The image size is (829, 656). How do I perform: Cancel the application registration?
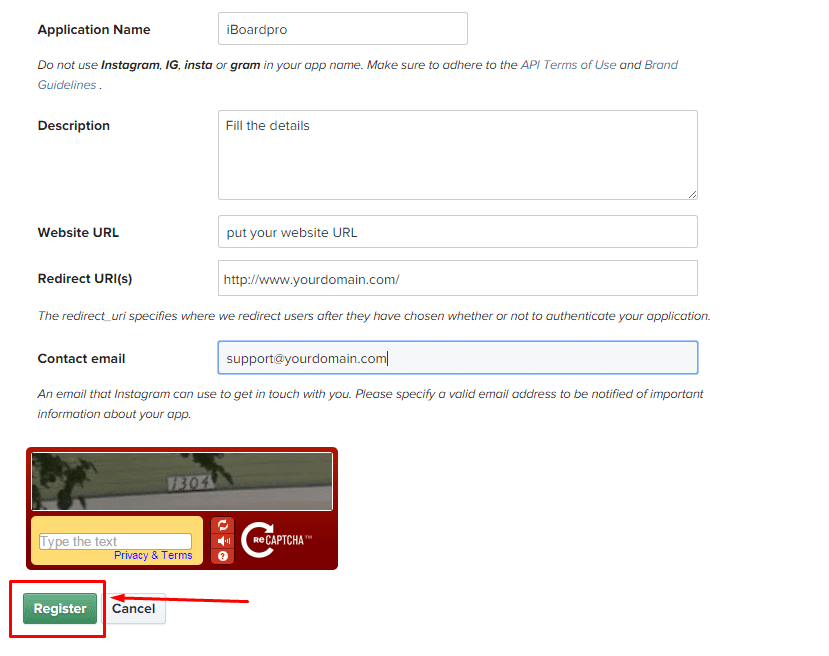click(134, 608)
